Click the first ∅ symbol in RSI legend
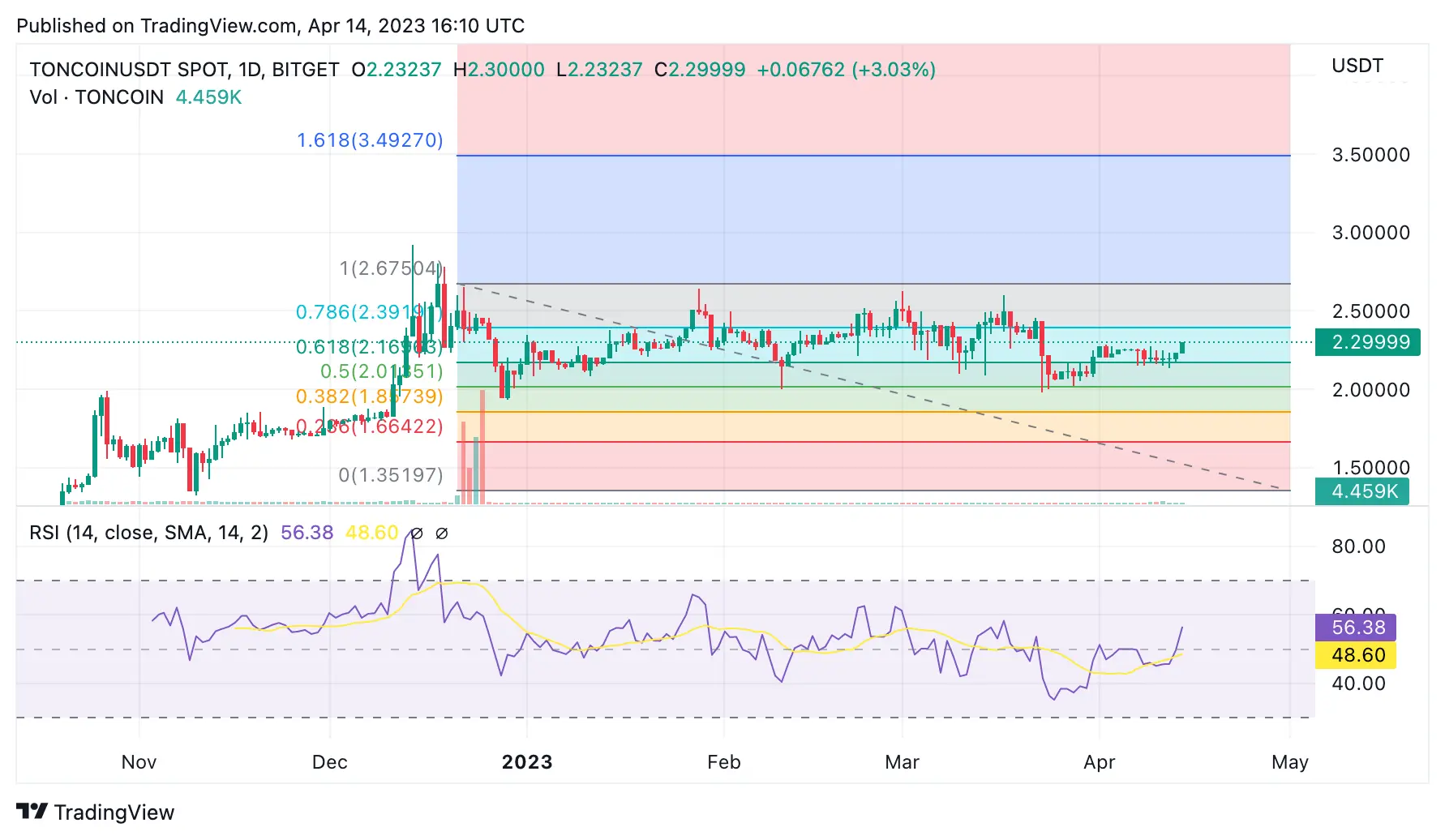Viewport: 1445px width, 840px height. (416, 534)
